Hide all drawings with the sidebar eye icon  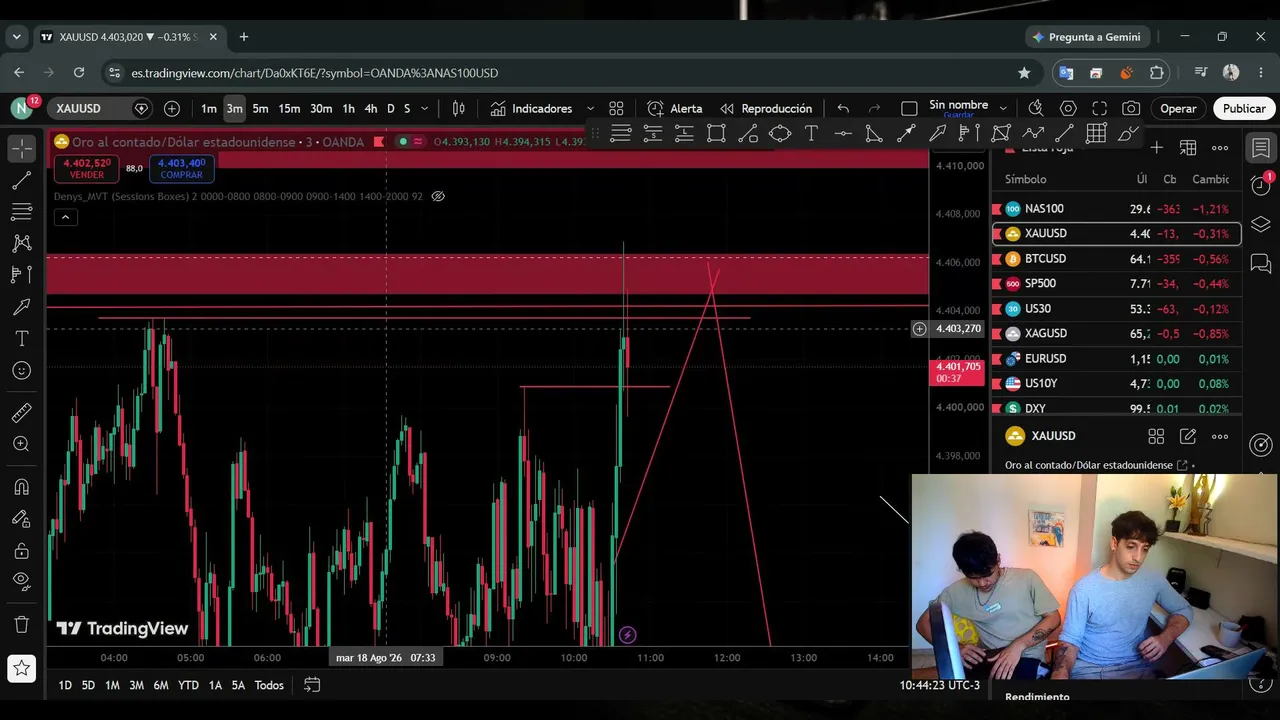click(x=21, y=582)
